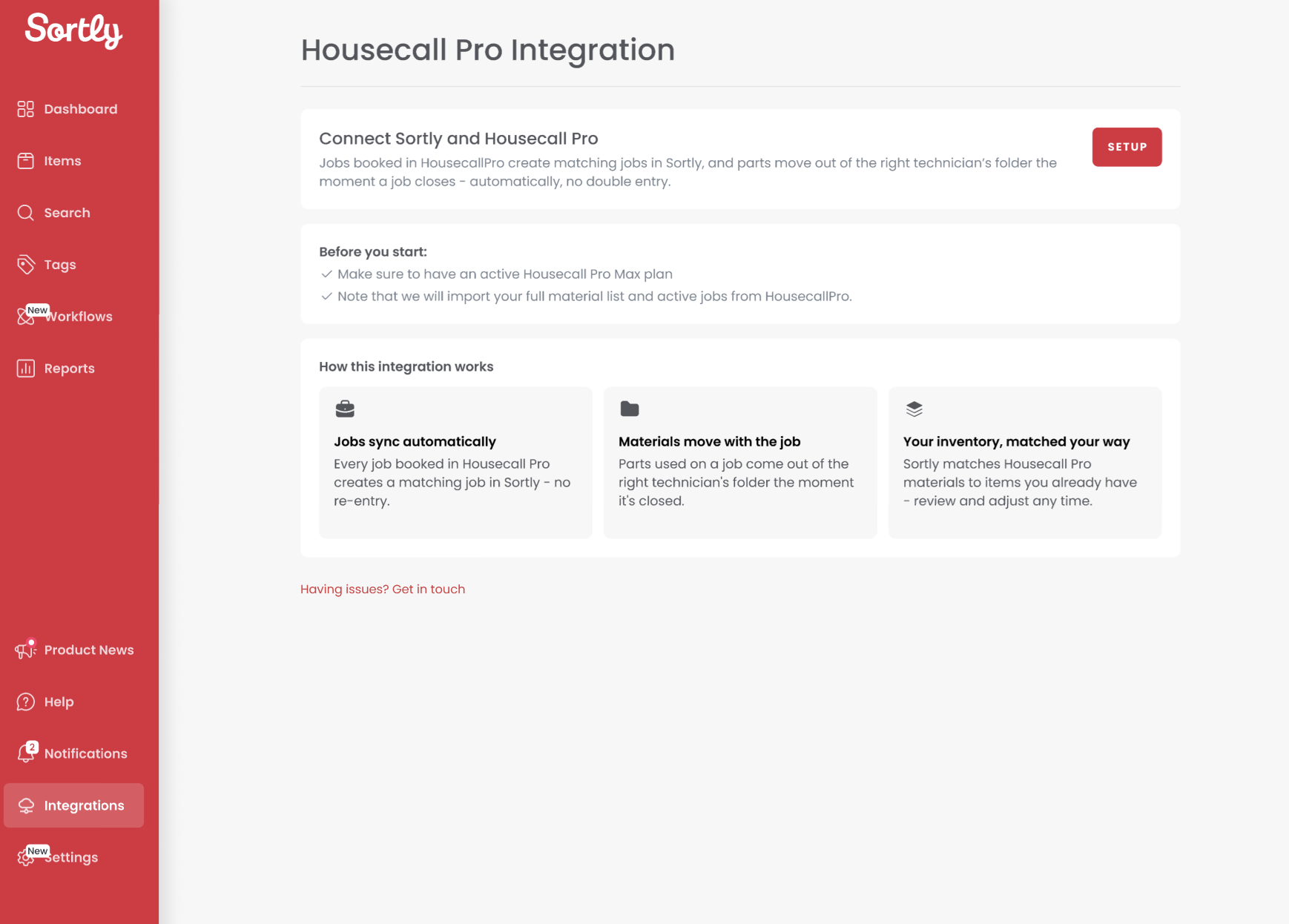Viewport: 1289px width, 924px height.
Task: Click 'Your inventory, matched your way' title
Action: coord(1017,441)
